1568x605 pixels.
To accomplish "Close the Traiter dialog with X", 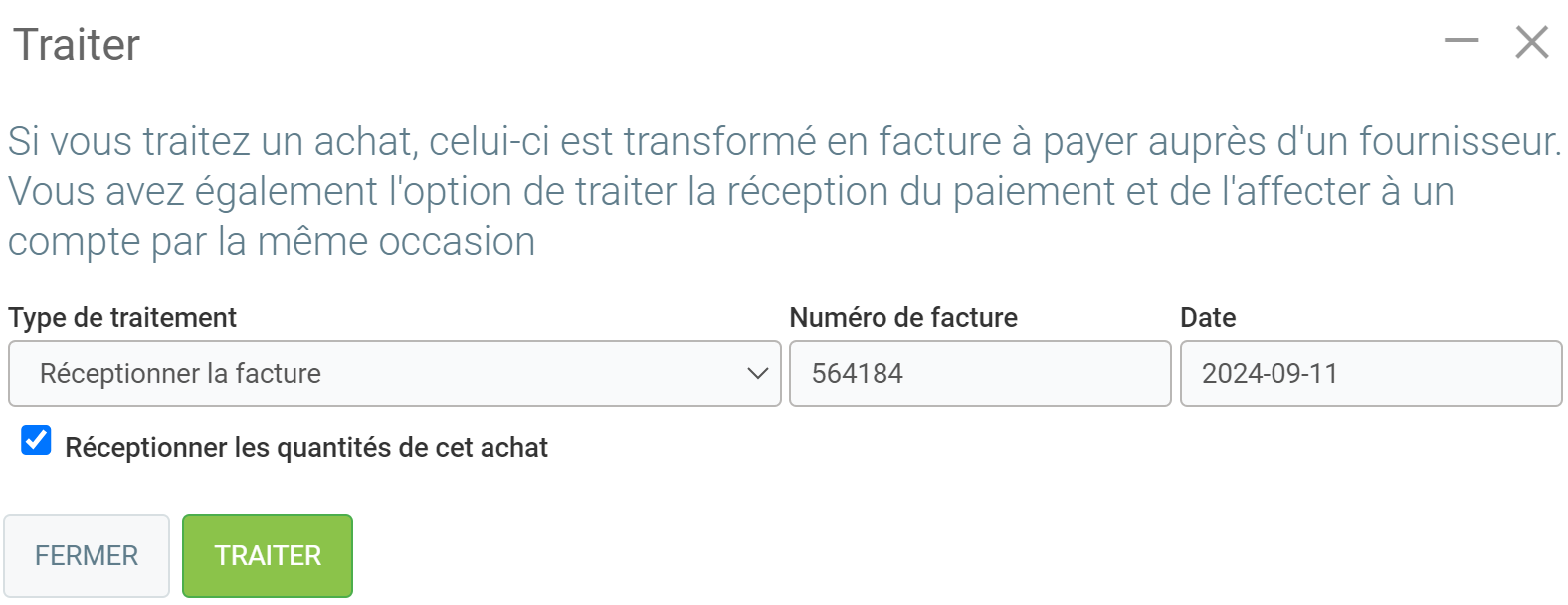I will pyautogui.click(x=1531, y=42).
